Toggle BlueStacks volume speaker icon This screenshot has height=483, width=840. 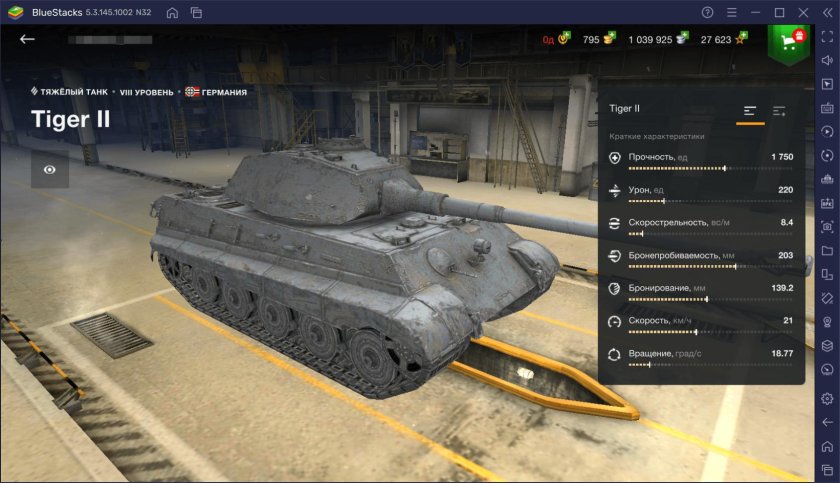(827, 61)
